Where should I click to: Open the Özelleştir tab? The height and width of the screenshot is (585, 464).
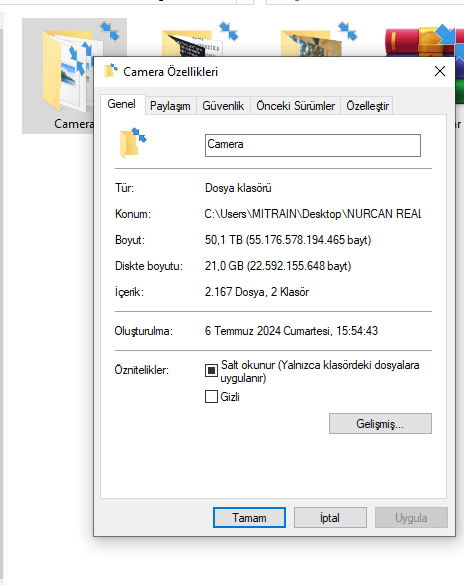[367, 106]
